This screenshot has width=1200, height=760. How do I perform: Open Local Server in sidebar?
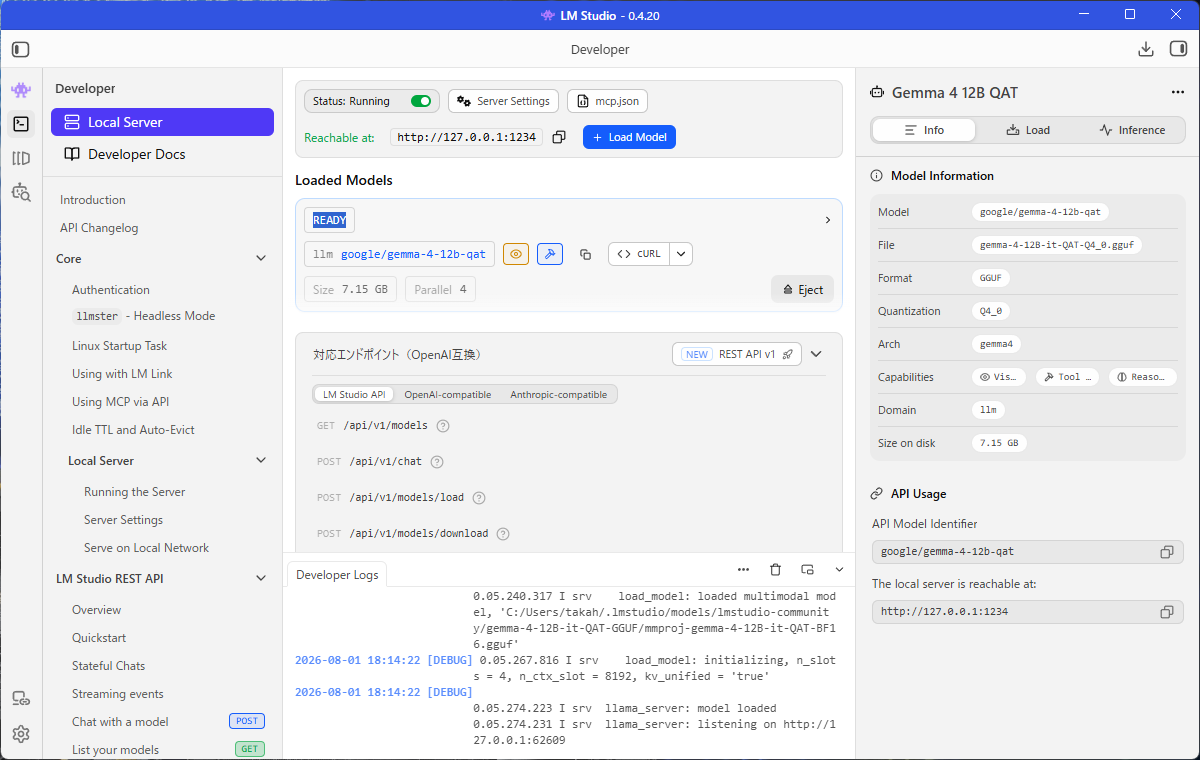click(162, 122)
